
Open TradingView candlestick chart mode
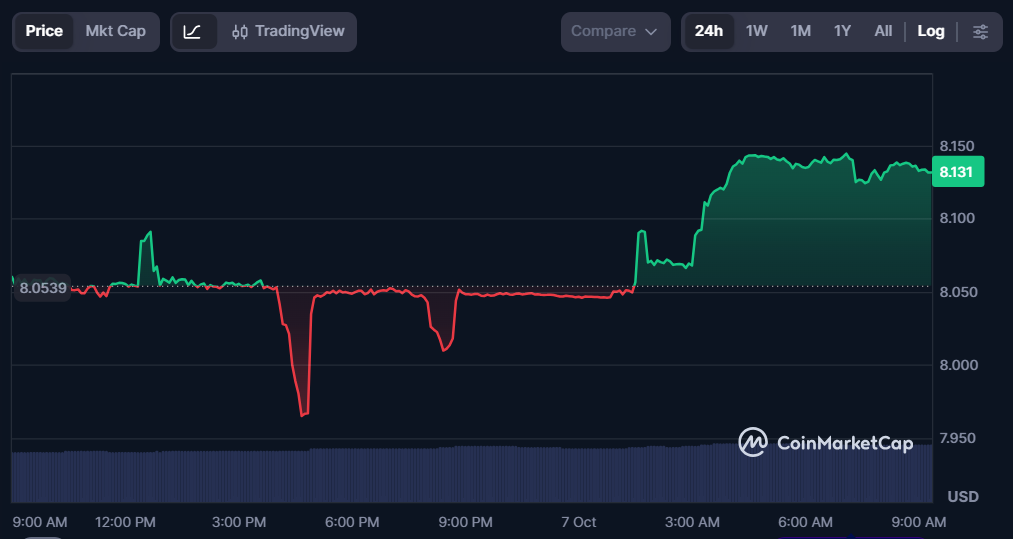tap(289, 32)
